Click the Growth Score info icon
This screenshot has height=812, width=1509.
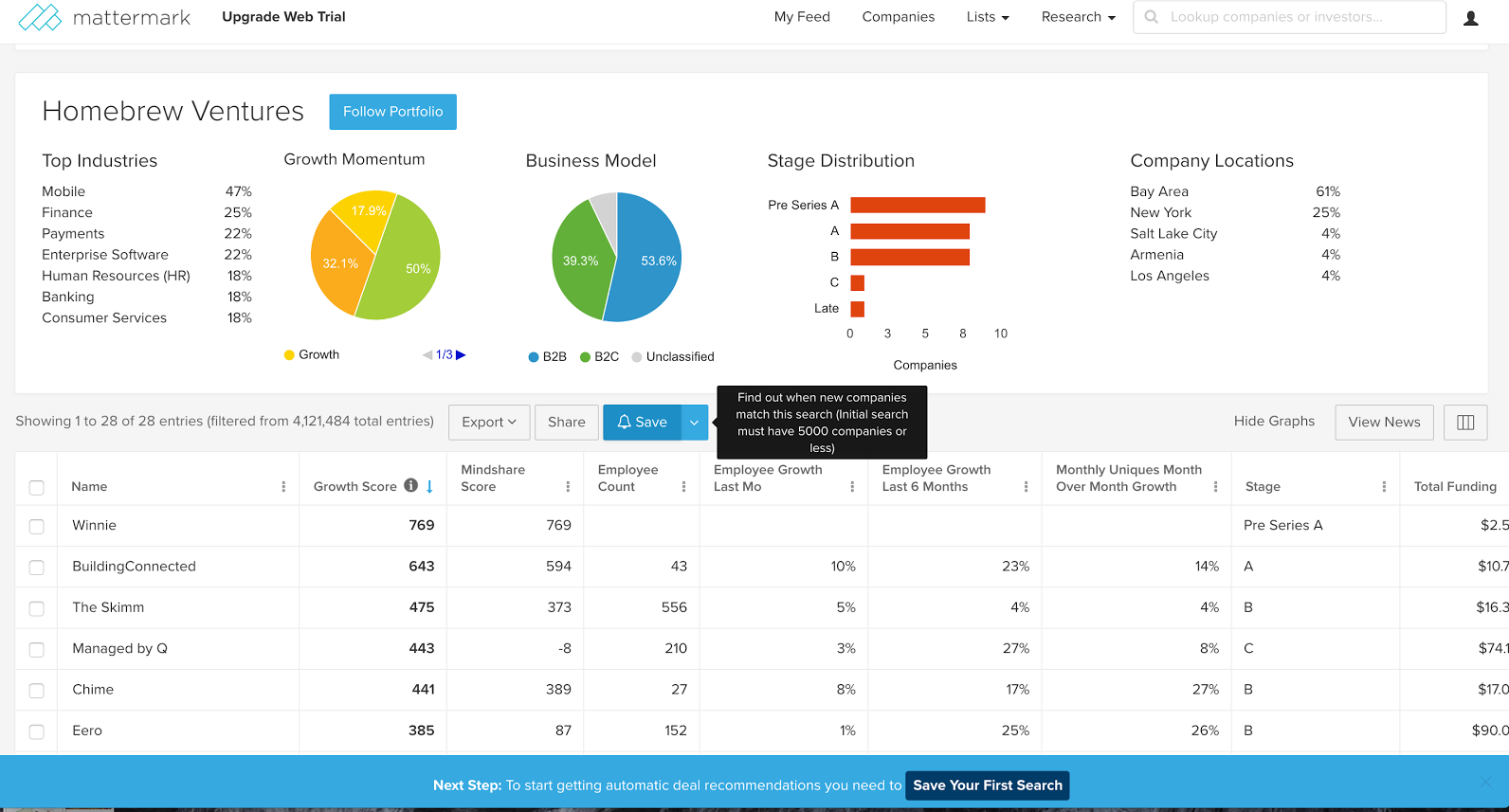click(410, 485)
